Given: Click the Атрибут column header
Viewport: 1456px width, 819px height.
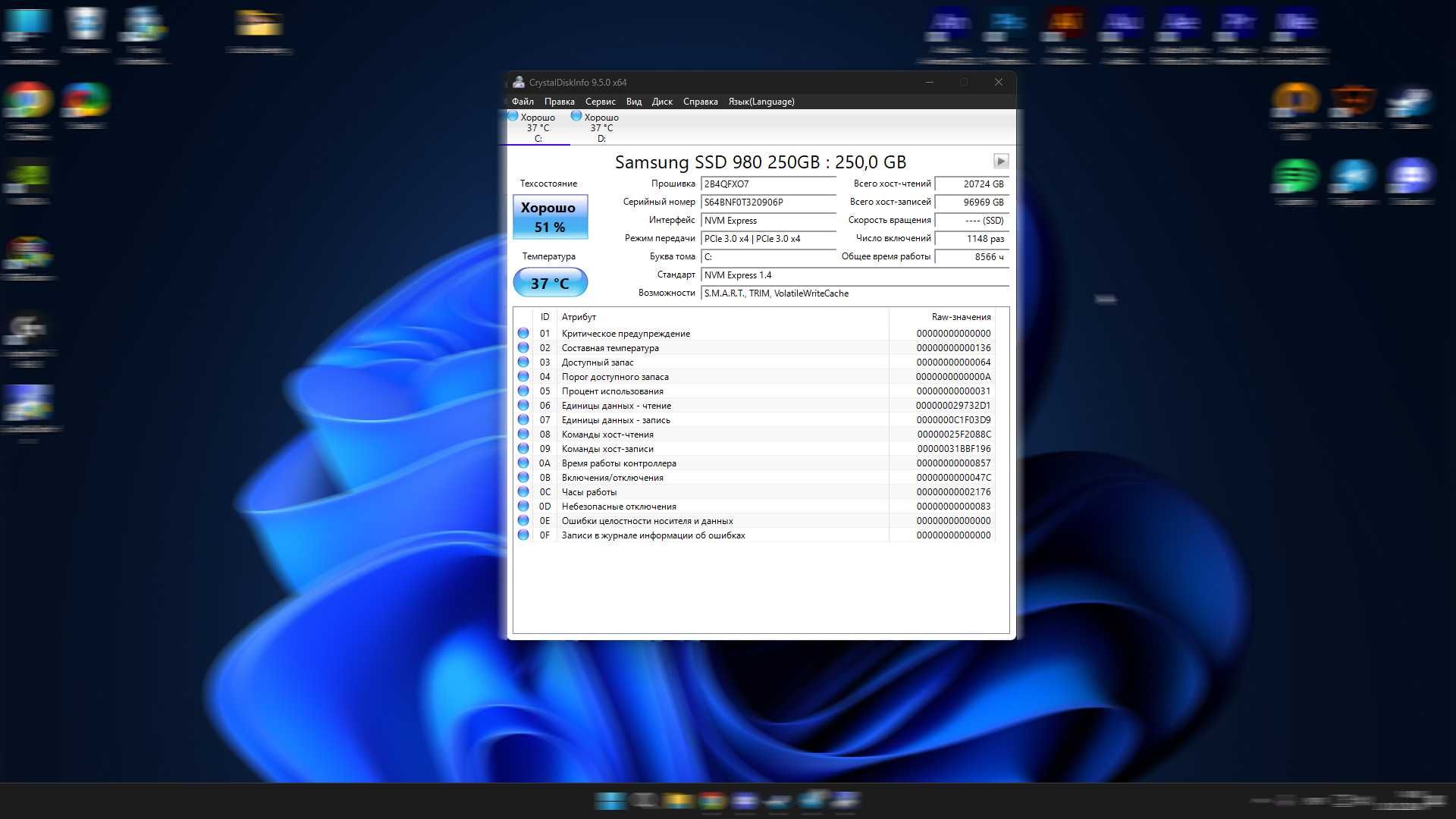Looking at the screenshot, I should 723,317.
